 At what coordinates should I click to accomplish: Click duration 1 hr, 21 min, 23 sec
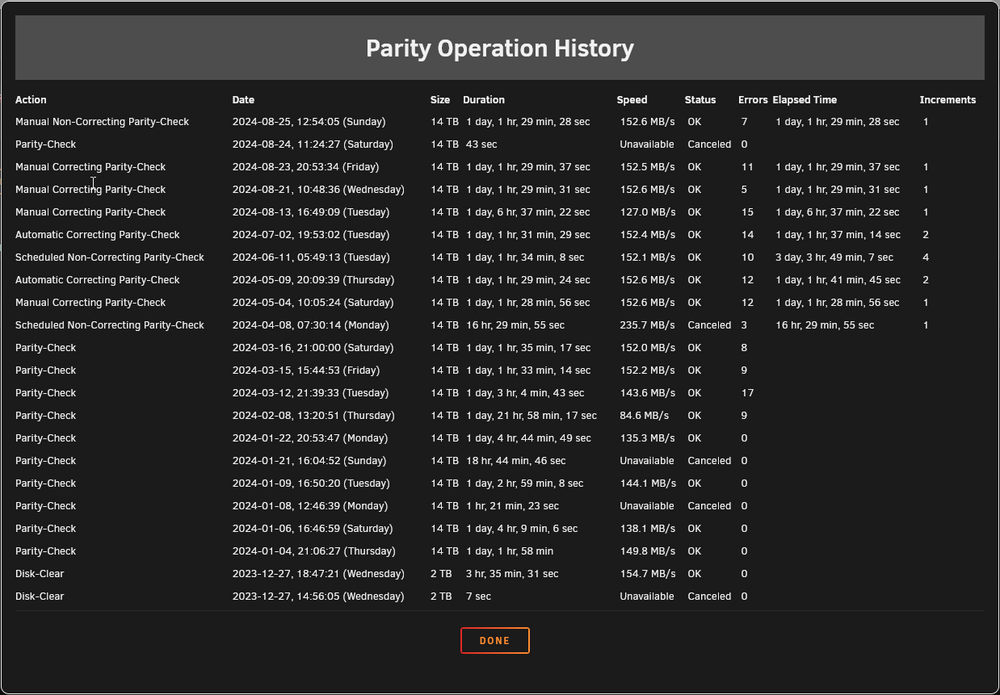click(512, 506)
